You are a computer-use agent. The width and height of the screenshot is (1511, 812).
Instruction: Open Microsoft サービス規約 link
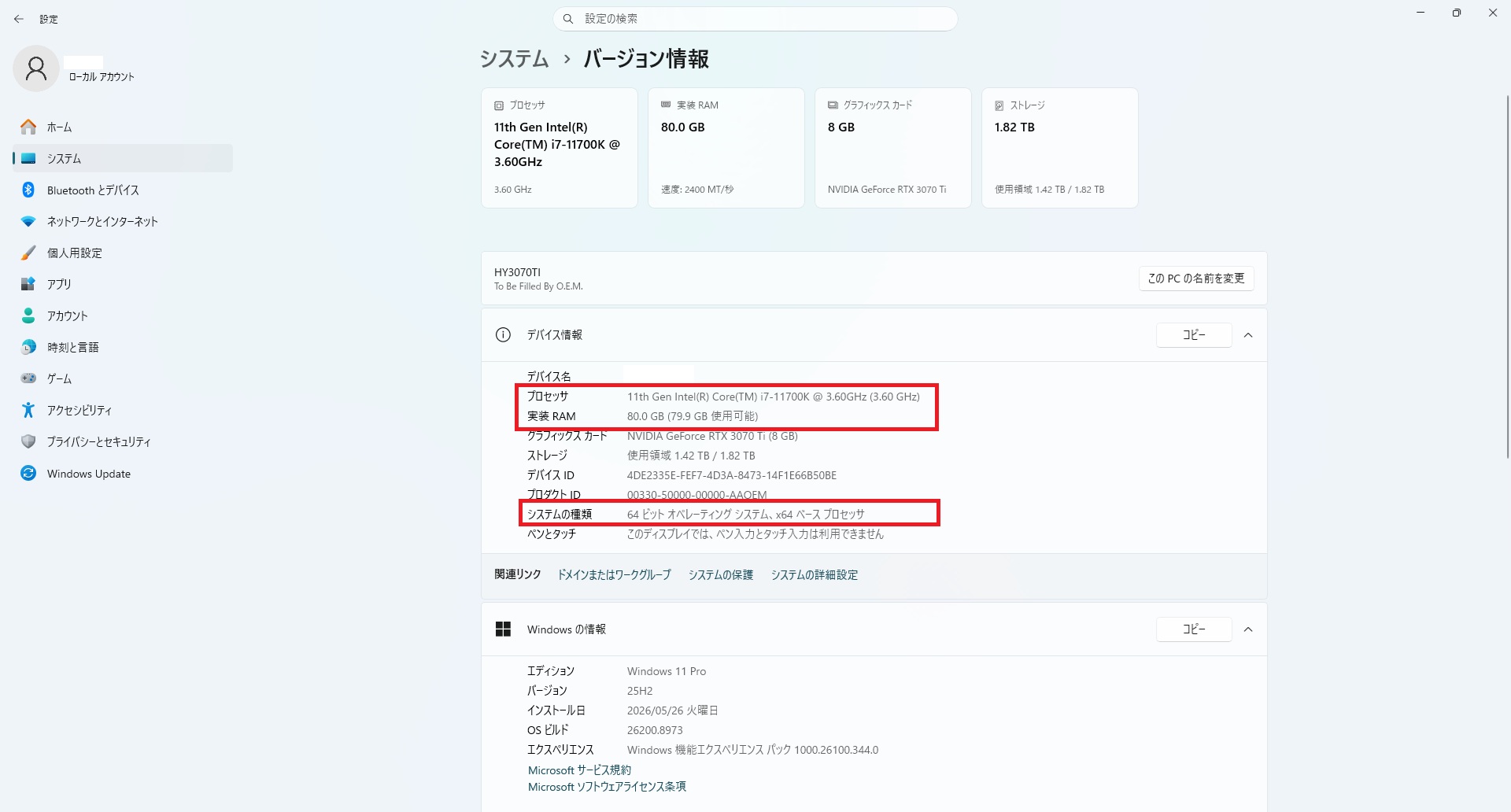pos(579,770)
